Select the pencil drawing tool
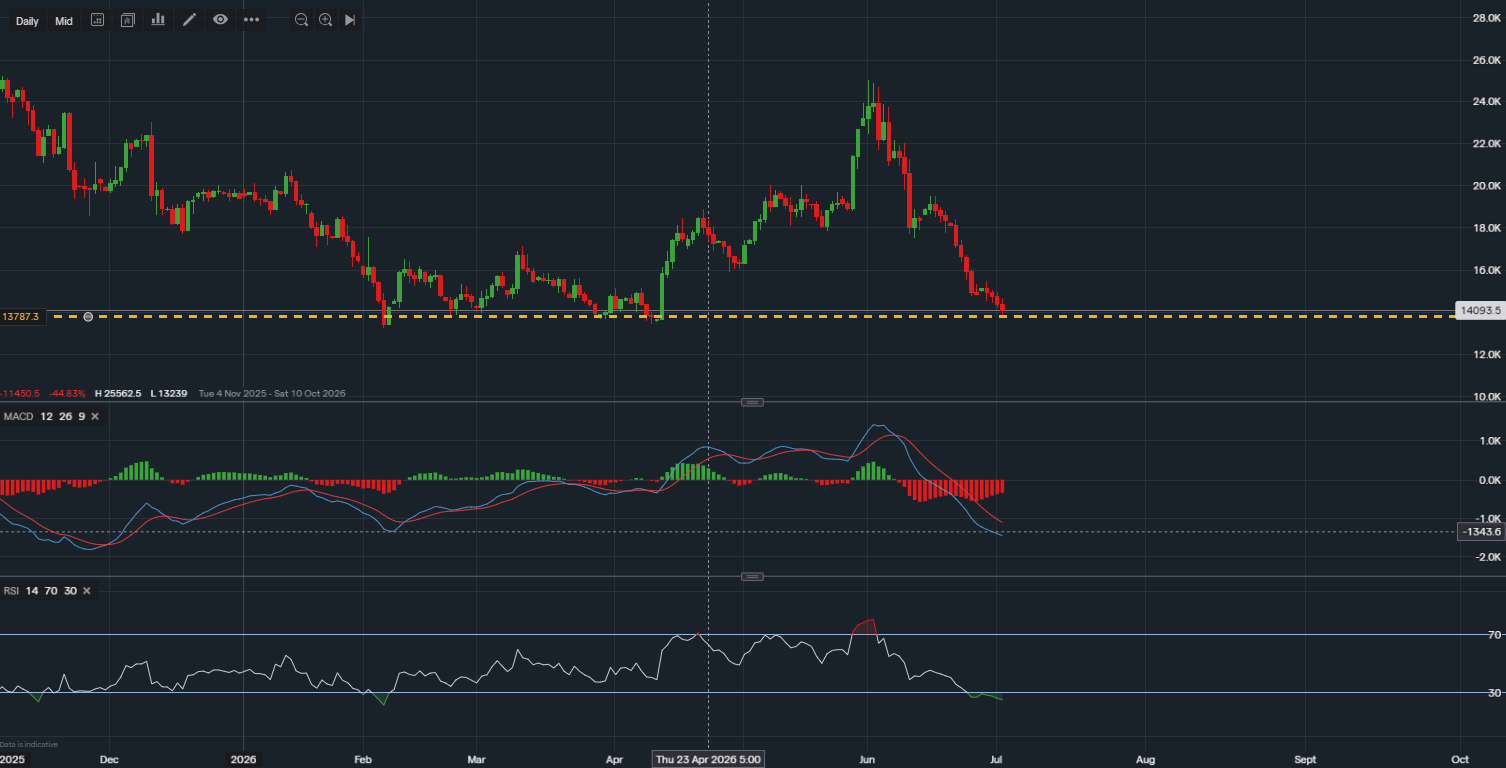Image resolution: width=1506 pixels, height=768 pixels. tap(189, 20)
